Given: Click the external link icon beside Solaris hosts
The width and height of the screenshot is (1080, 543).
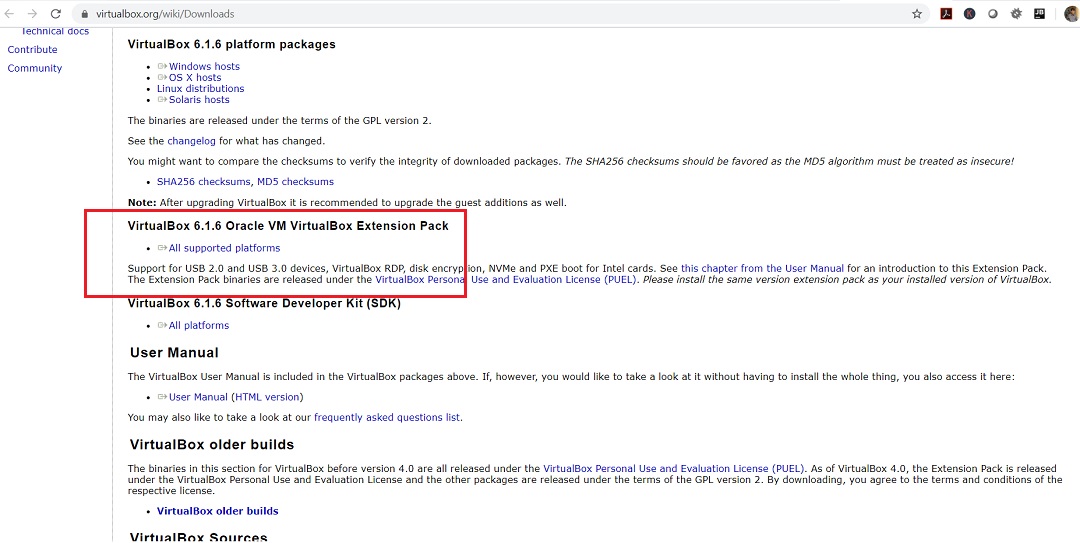Looking at the screenshot, I should tap(163, 99).
